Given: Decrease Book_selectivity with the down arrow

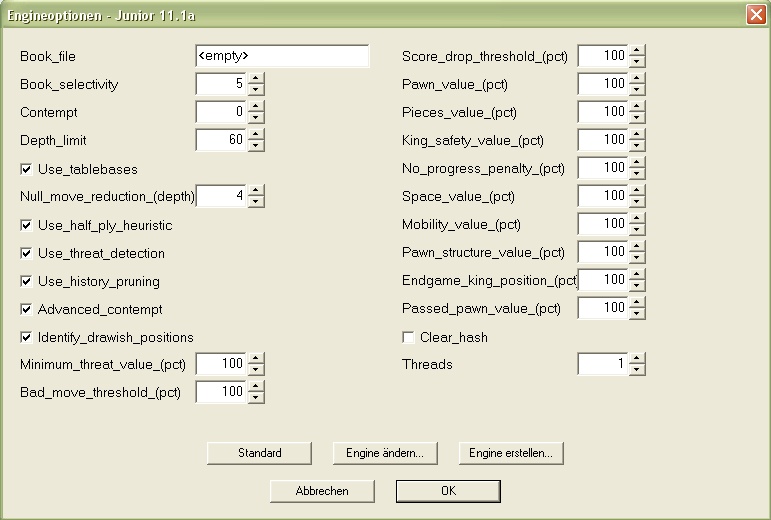Looking at the screenshot, I should [x=256, y=90].
